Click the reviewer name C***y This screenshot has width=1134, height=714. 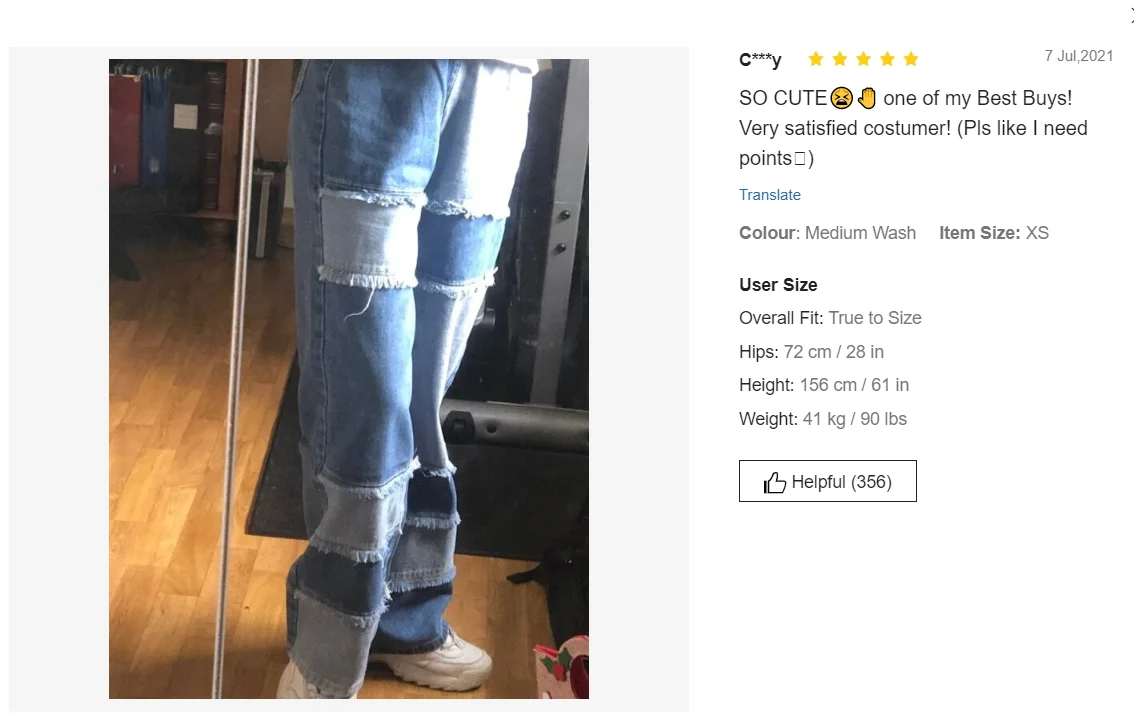(760, 59)
